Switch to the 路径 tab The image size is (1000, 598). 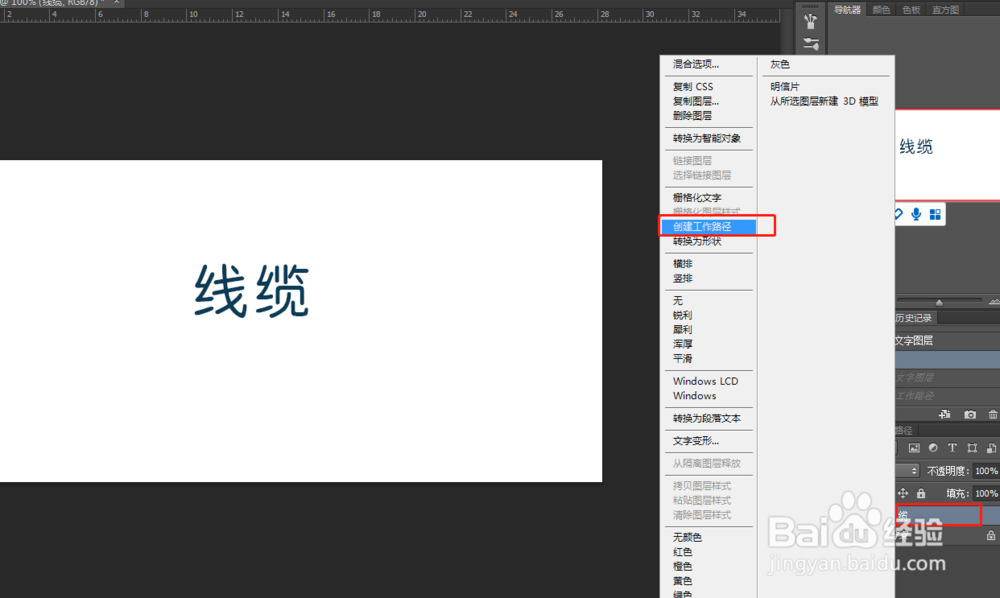click(904, 430)
